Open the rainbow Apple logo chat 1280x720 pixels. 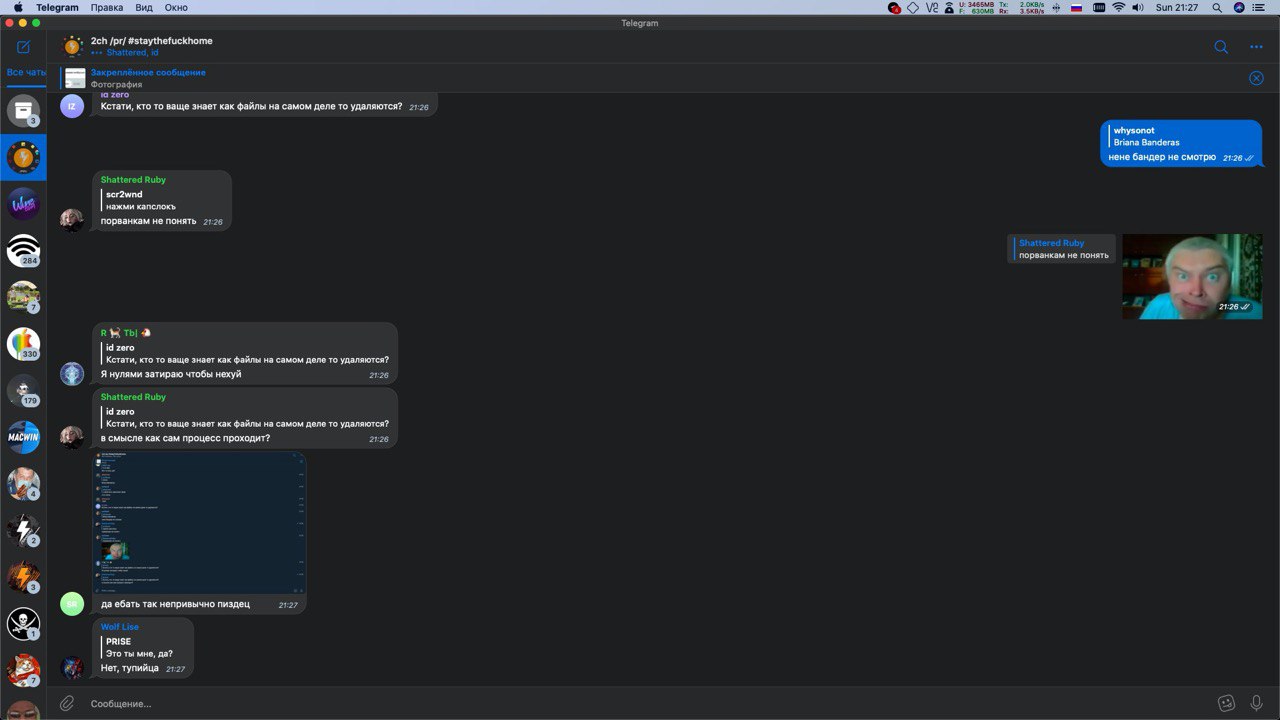23,344
